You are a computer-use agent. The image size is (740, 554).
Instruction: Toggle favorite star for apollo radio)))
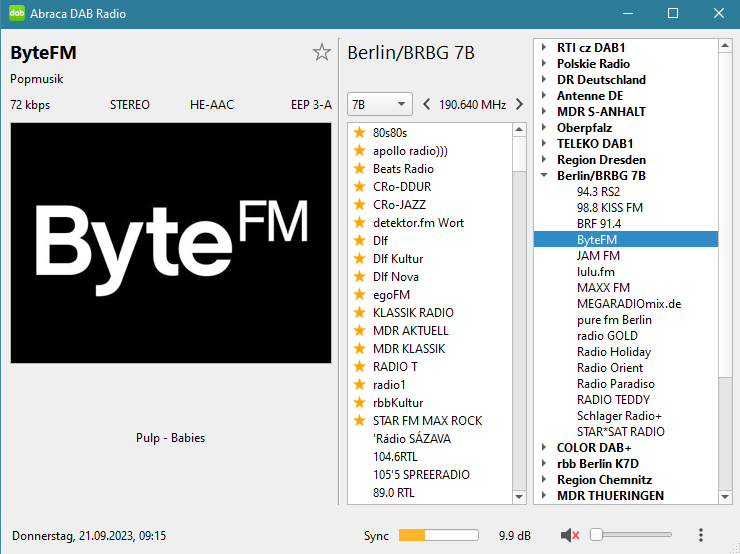[x=360, y=151]
